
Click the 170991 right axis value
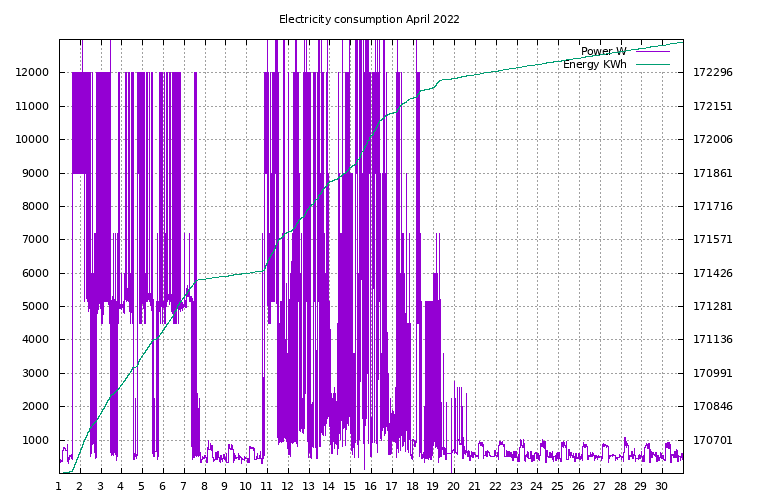click(713, 373)
